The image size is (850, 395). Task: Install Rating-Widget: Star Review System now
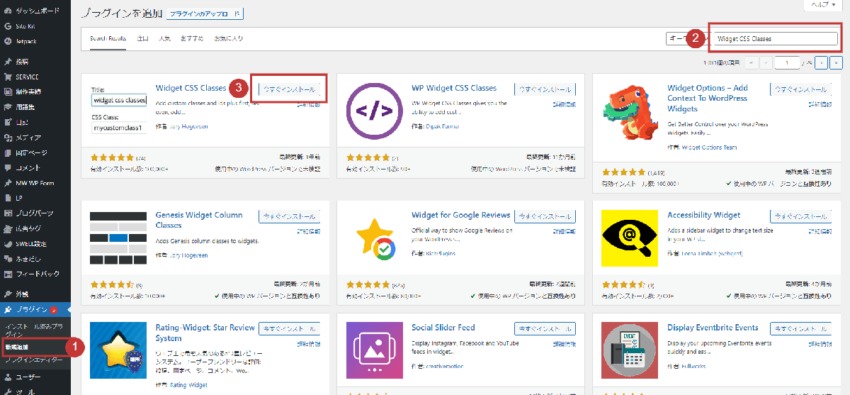pyautogui.click(x=289, y=329)
